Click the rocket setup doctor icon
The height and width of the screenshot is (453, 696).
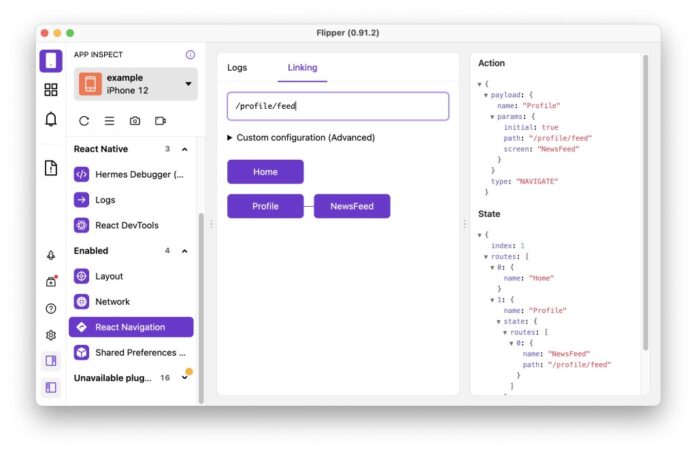[x=51, y=255]
